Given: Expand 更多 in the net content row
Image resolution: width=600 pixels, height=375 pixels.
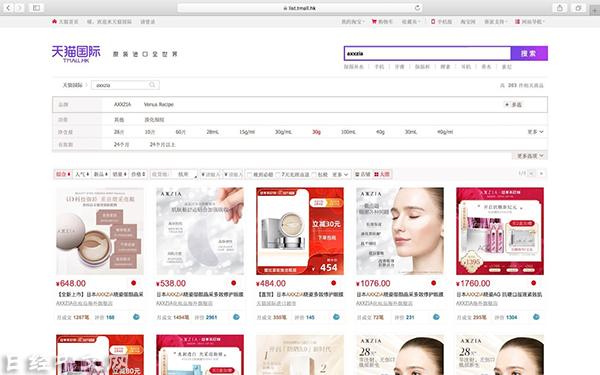Looking at the screenshot, I should pos(535,132).
